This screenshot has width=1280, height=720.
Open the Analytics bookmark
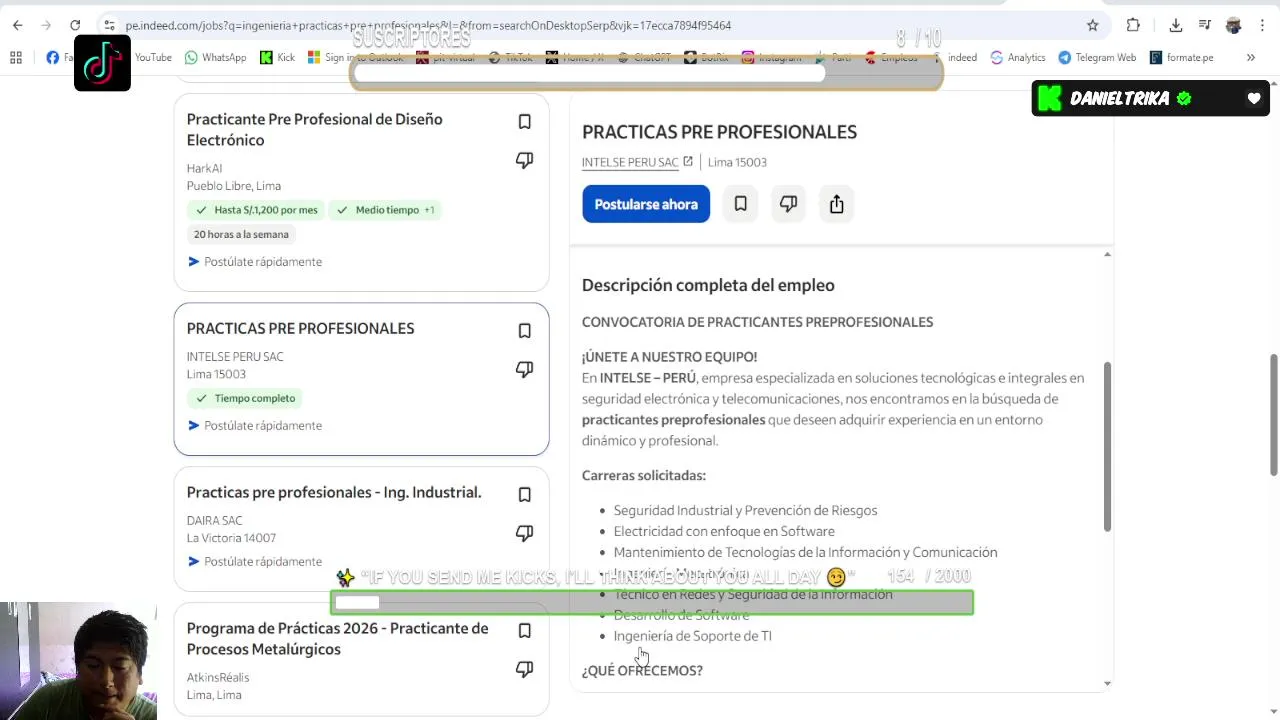coord(1017,58)
